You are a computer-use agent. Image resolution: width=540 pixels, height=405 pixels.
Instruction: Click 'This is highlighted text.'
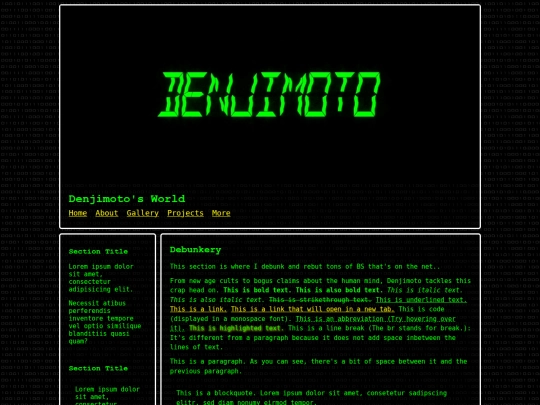click(x=236, y=328)
